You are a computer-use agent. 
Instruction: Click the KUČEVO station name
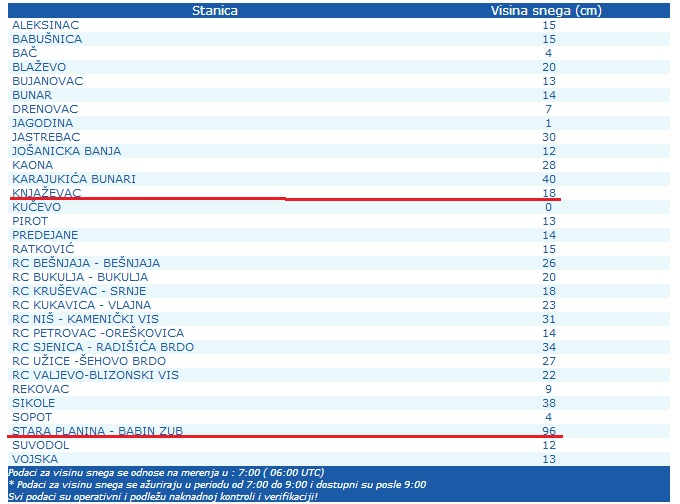36,207
